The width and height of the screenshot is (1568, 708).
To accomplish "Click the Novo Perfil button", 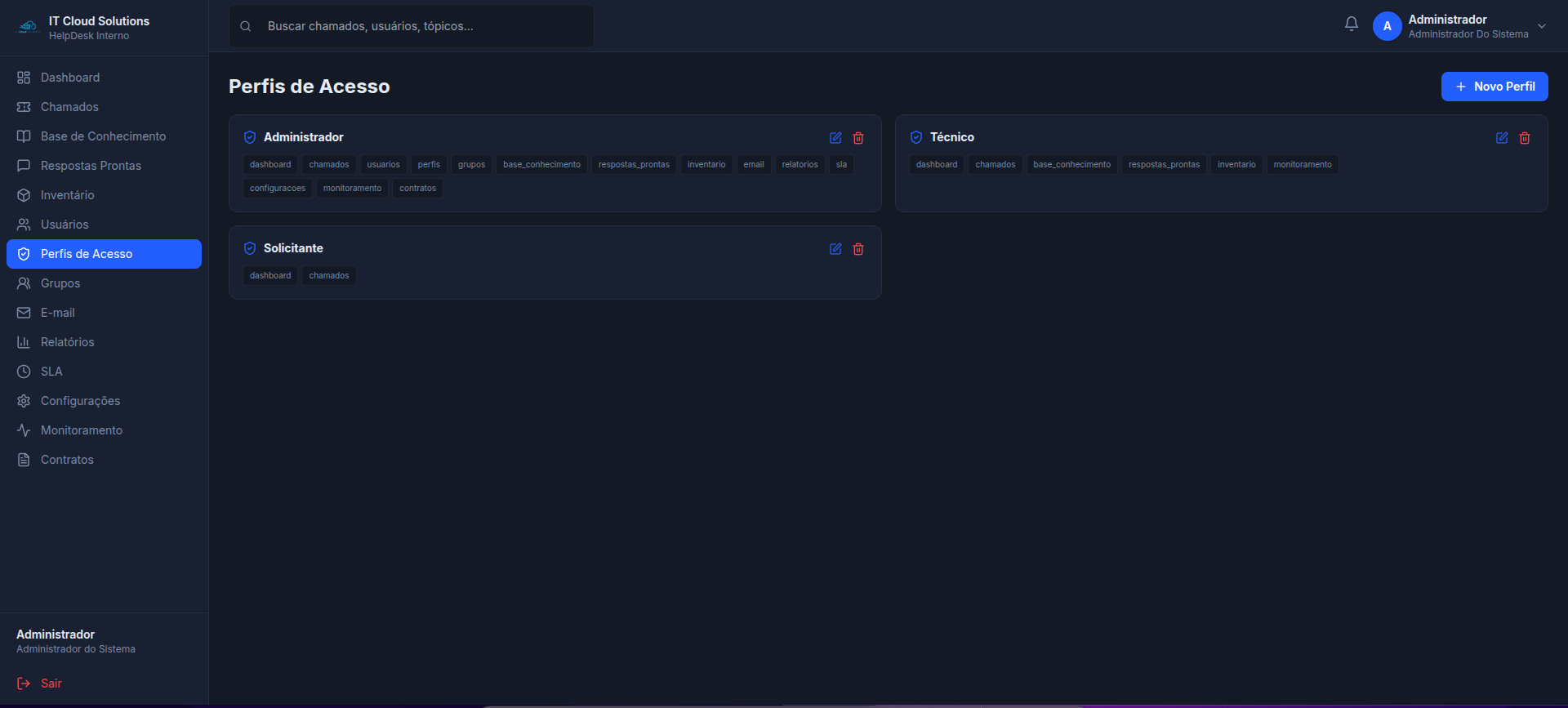I will 1494,87.
